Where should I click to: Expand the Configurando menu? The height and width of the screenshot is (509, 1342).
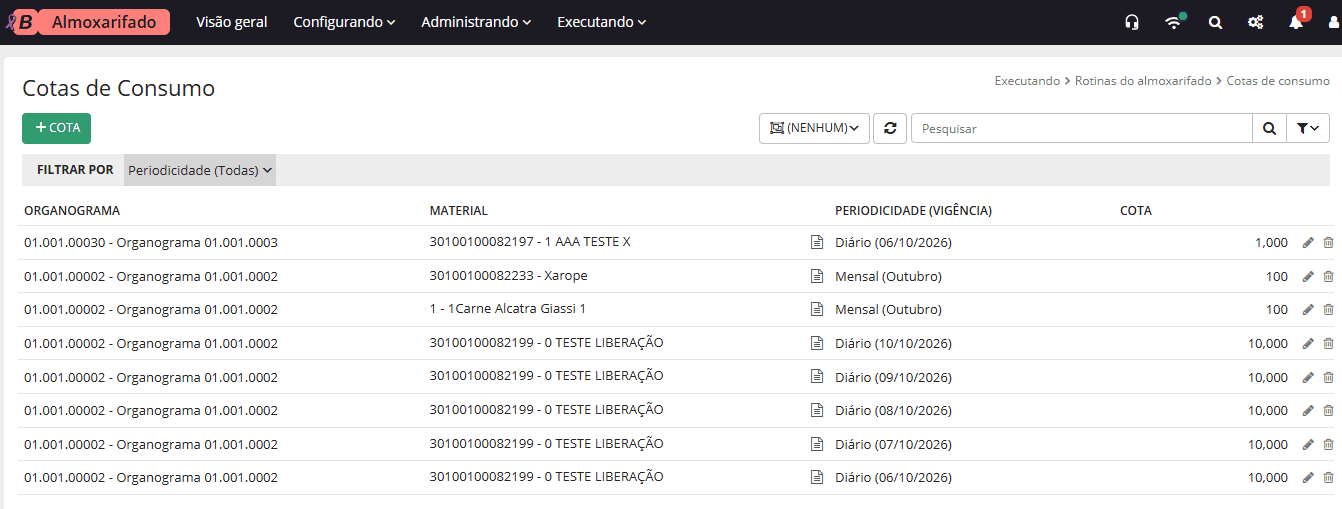pyautogui.click(x=344, y=22)
